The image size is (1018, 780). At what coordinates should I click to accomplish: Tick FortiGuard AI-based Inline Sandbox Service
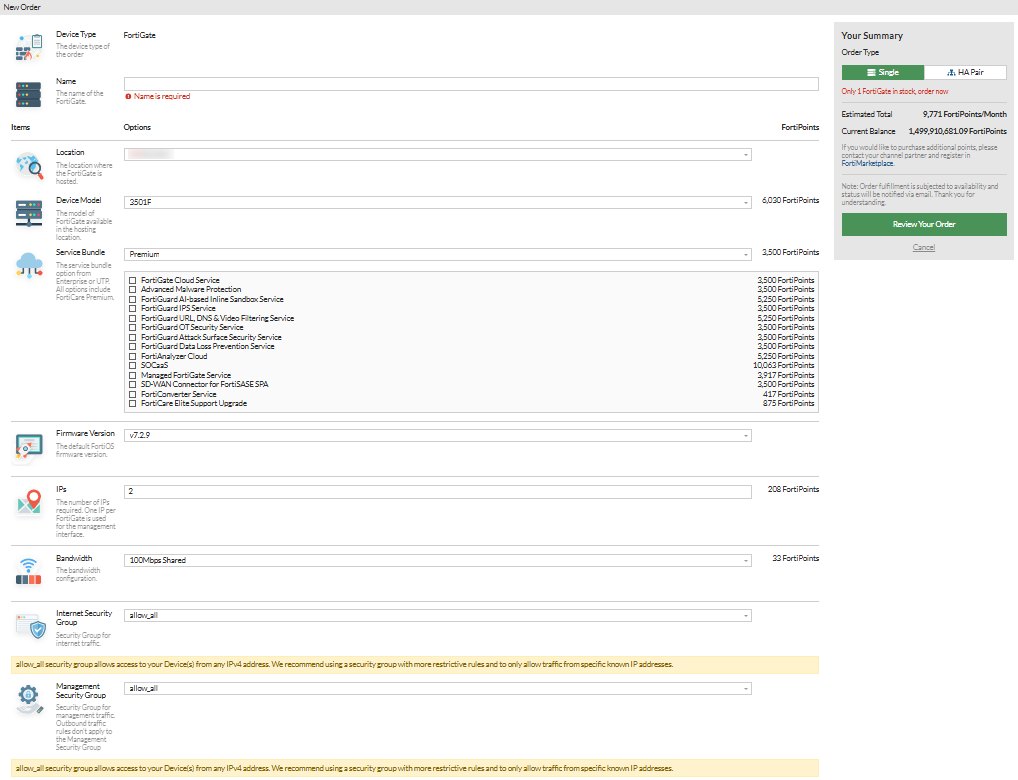point(132,299)
